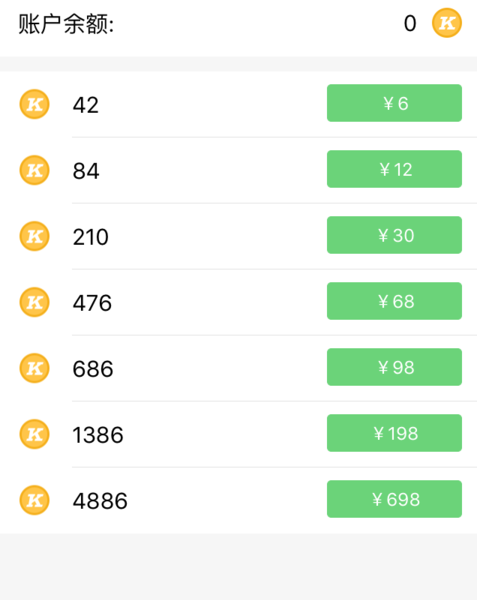This screenshot has height=600, width=482.
Task: Click the 210 coin amount text
Action: (91, 237)
